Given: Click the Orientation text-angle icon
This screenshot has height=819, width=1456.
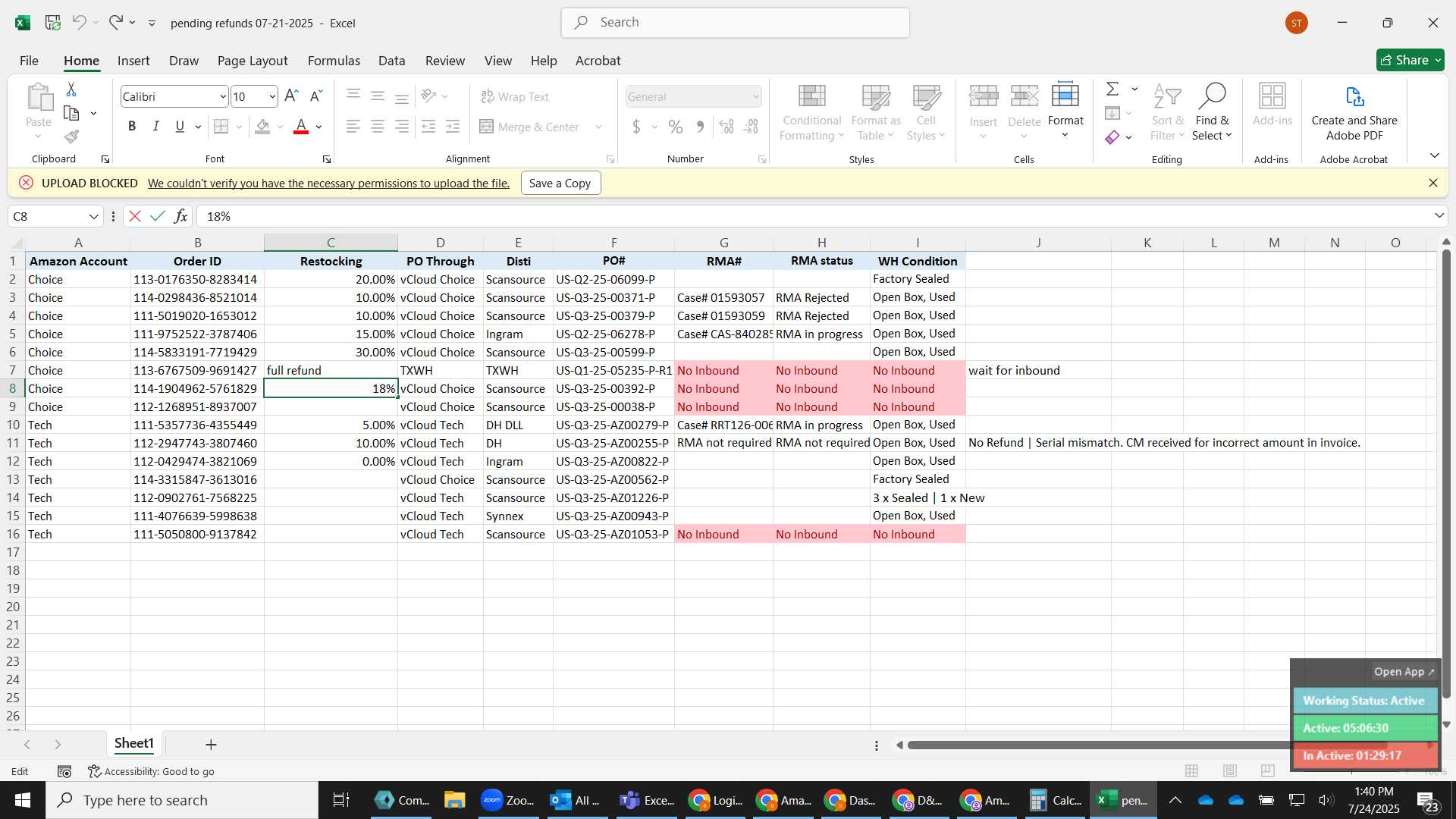Looking at the screenshot, I should (429, 96).
